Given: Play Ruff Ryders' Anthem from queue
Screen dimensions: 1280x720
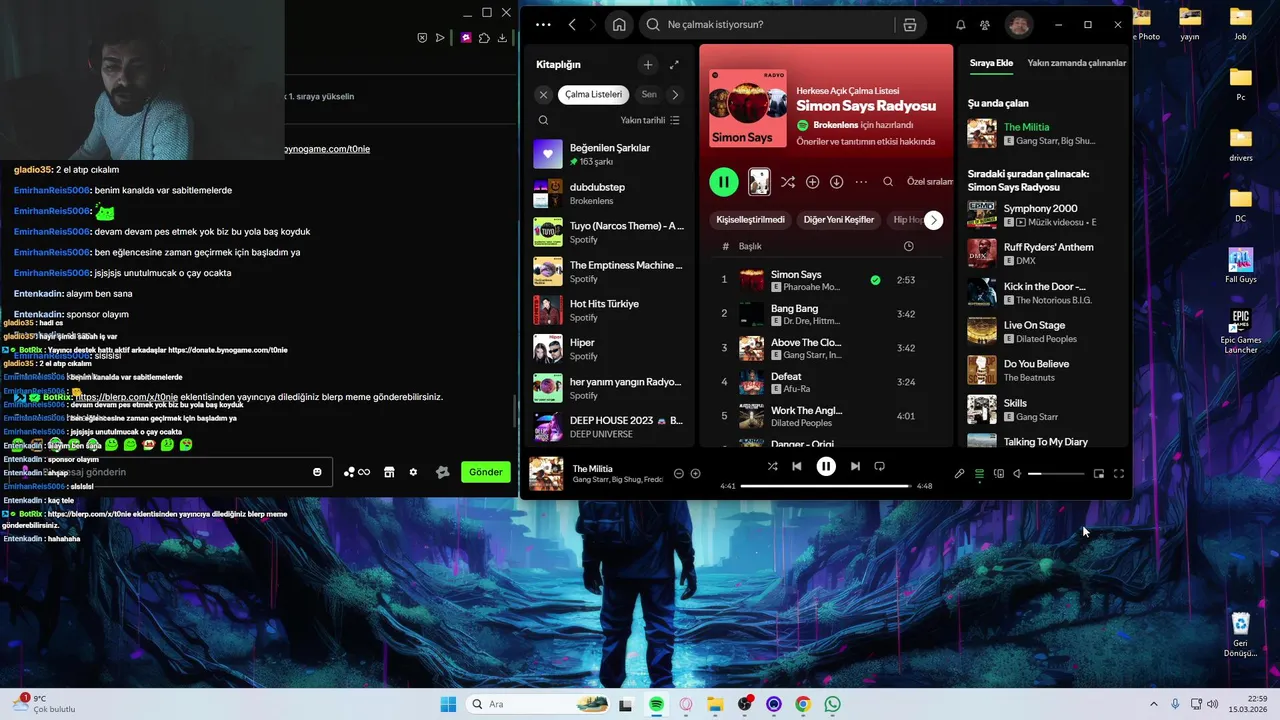Looking at the screenshot, I should (1043, 253).
